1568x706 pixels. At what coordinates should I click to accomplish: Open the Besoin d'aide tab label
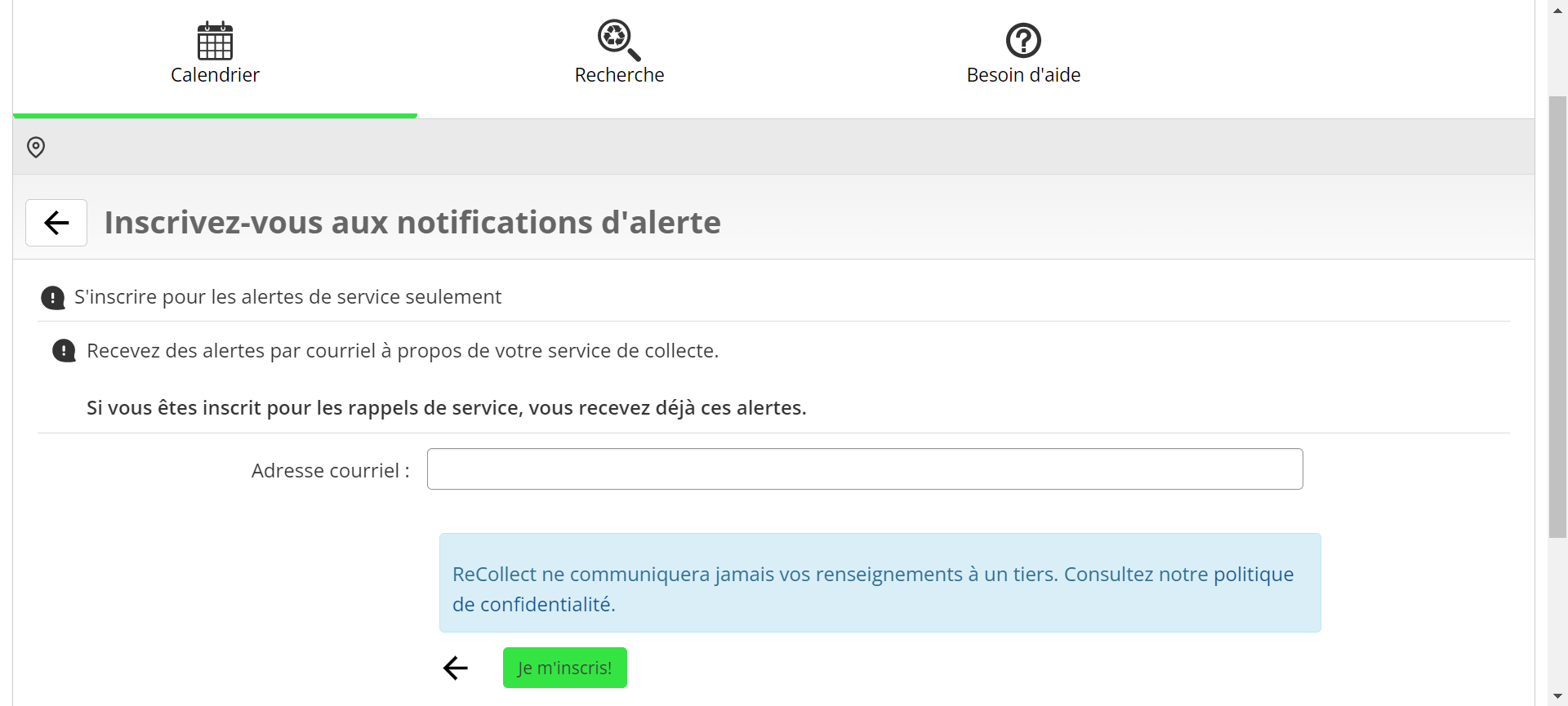[1022, 75]
